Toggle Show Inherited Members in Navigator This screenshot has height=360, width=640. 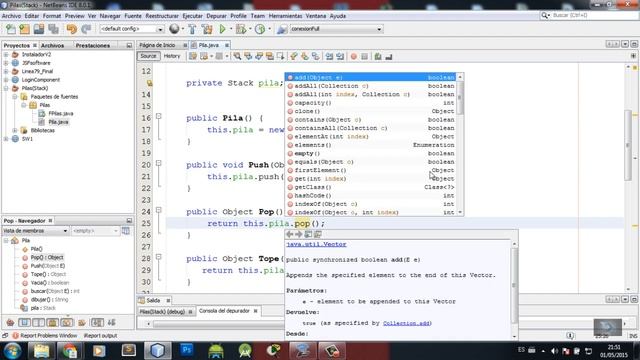click(x=10, y=323)
